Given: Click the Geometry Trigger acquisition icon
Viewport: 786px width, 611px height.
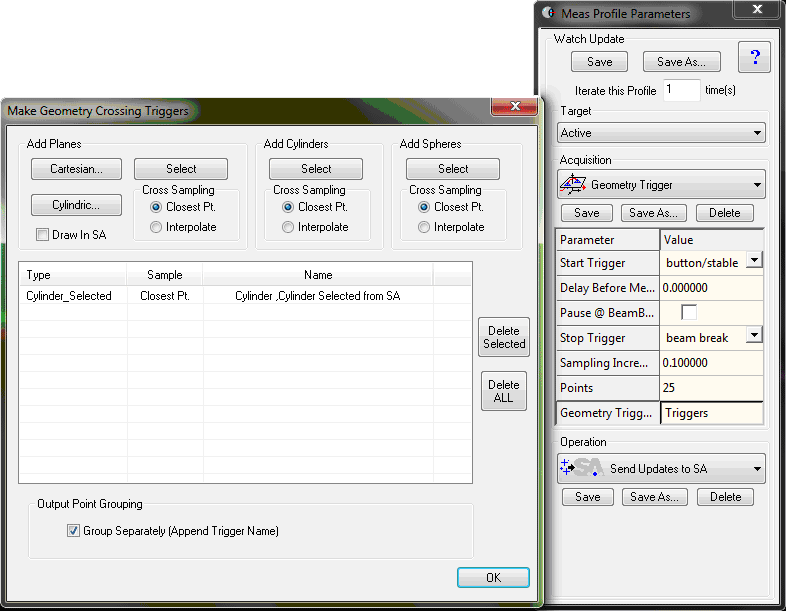Looking at the screenshot, I should [573, 184].
